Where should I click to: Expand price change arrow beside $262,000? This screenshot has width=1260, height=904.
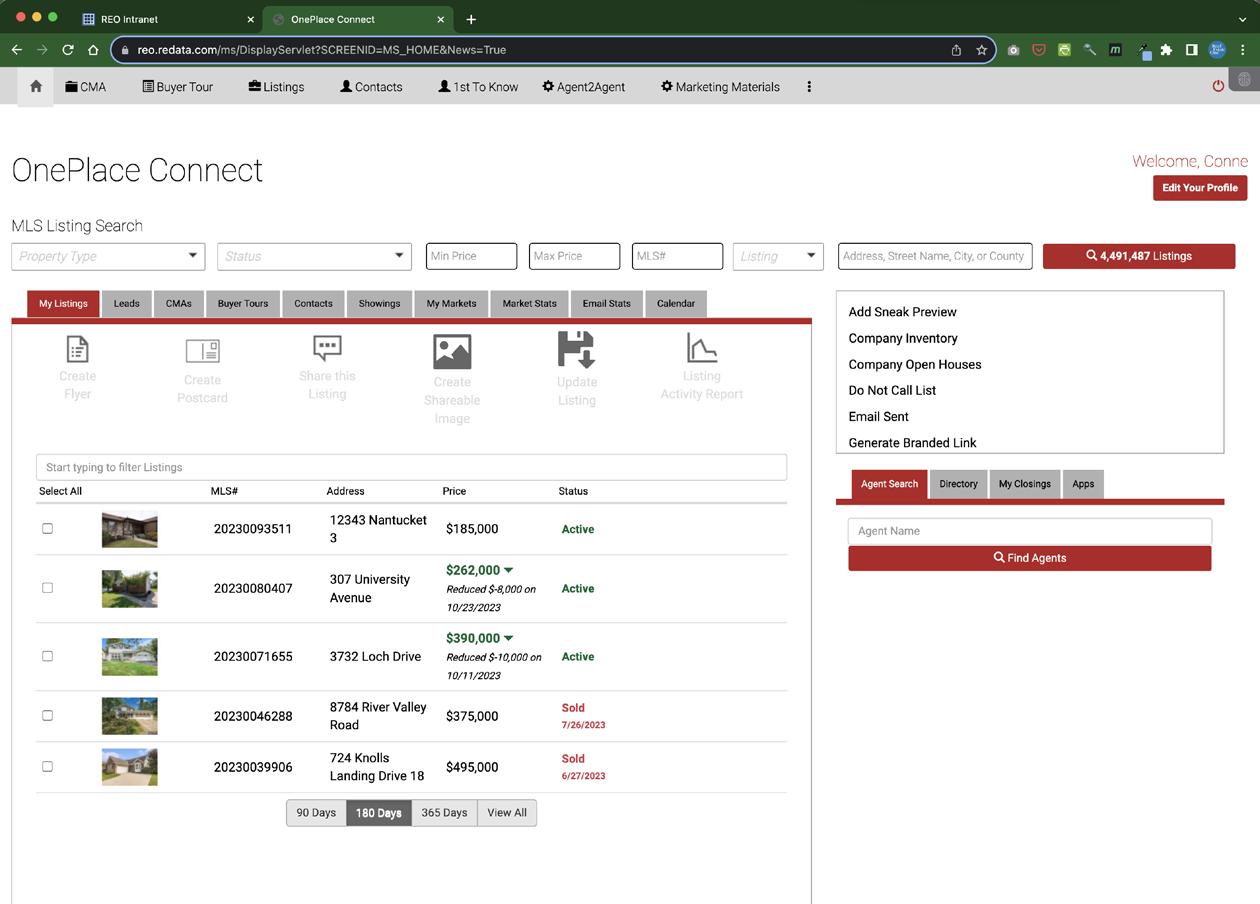pos(509,571)
